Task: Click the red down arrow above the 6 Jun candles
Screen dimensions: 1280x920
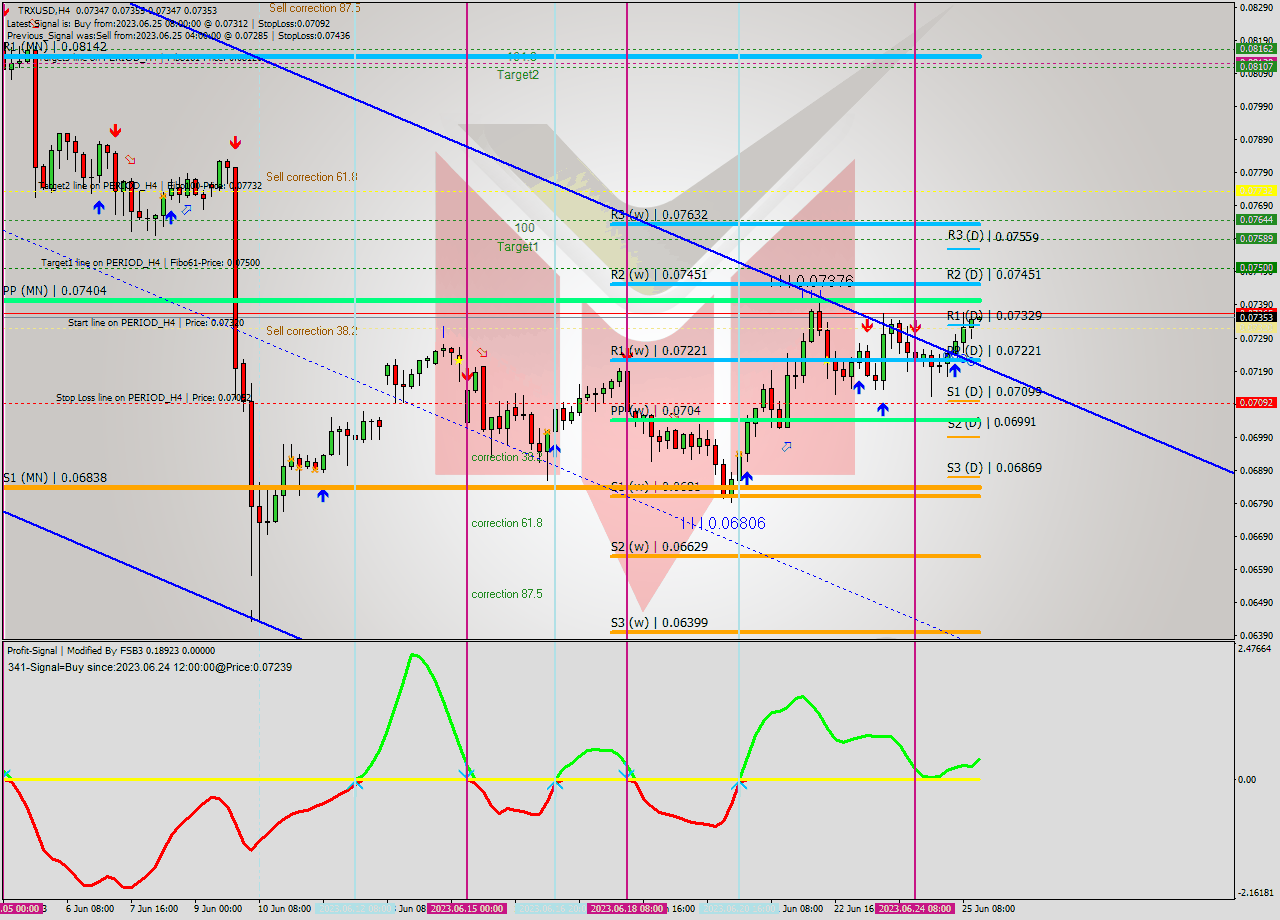Action: point(116,130)
